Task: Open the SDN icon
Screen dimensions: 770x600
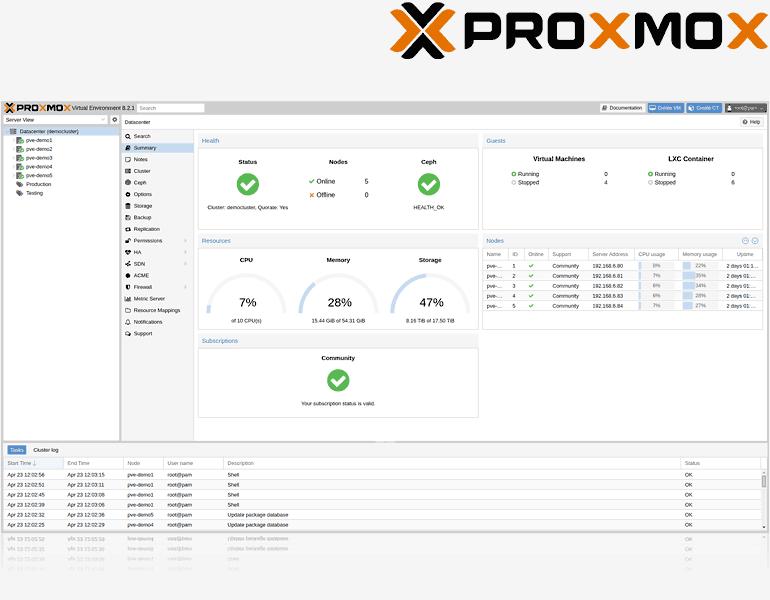Action: (128, 264)
